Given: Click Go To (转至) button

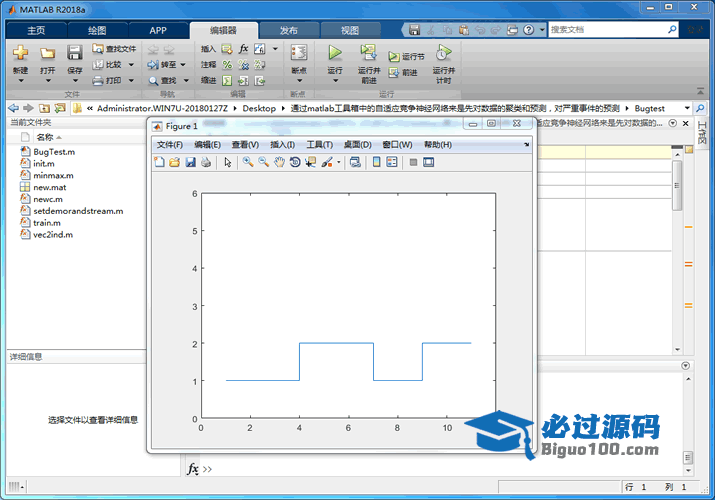Looking at the screenshot, I should [x=162, y=65].
